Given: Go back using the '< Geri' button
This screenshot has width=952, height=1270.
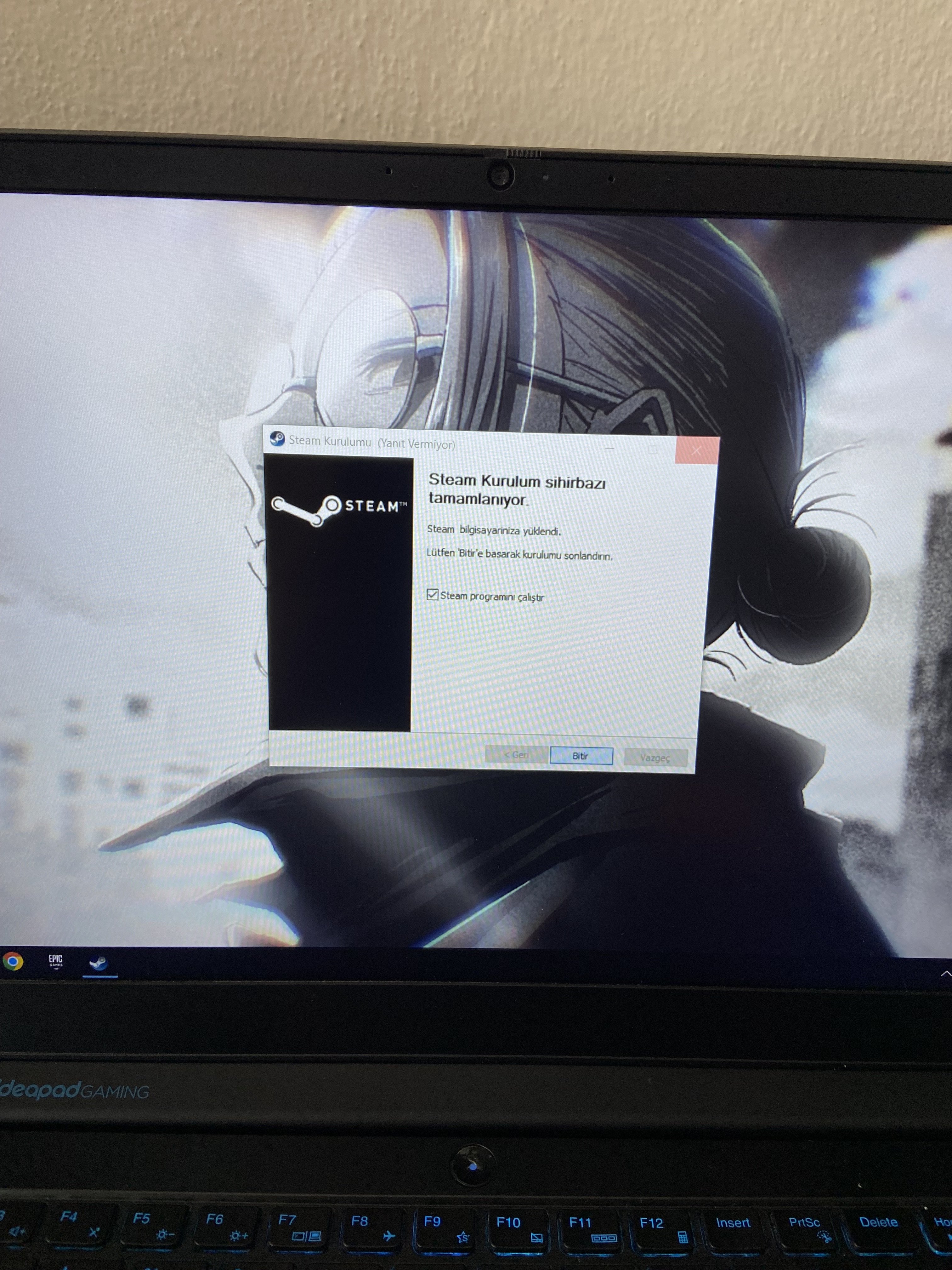Looking at the screenshot, I should click(x=516, y=754).
